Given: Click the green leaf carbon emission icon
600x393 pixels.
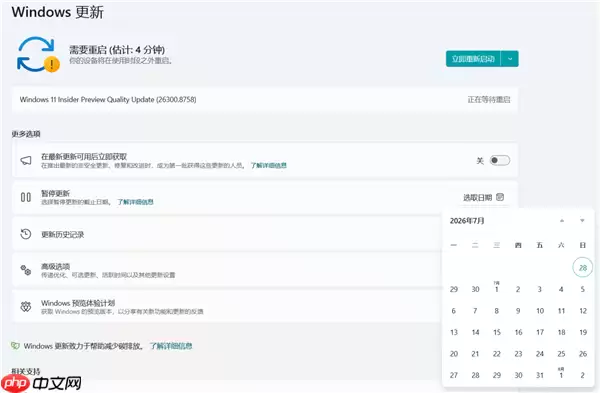Looking at the screenshot, I should (15, 346).
